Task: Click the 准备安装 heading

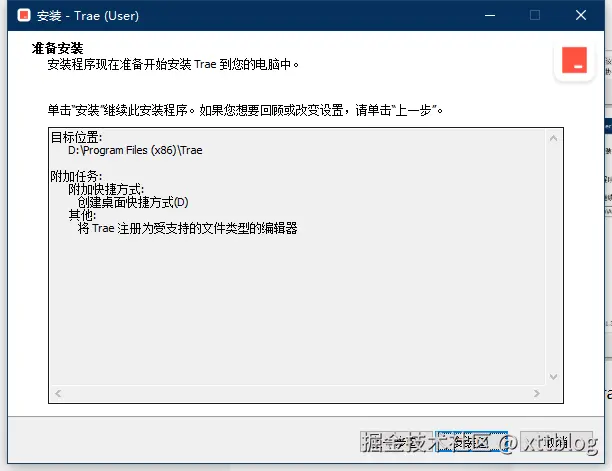Action: tap(57, 48)
